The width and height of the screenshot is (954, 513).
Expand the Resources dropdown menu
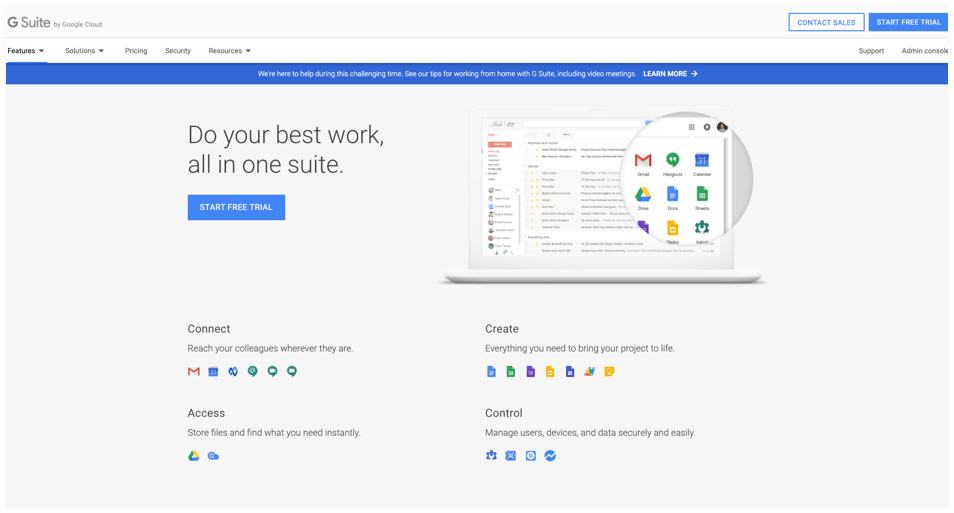tap(229, 51)
